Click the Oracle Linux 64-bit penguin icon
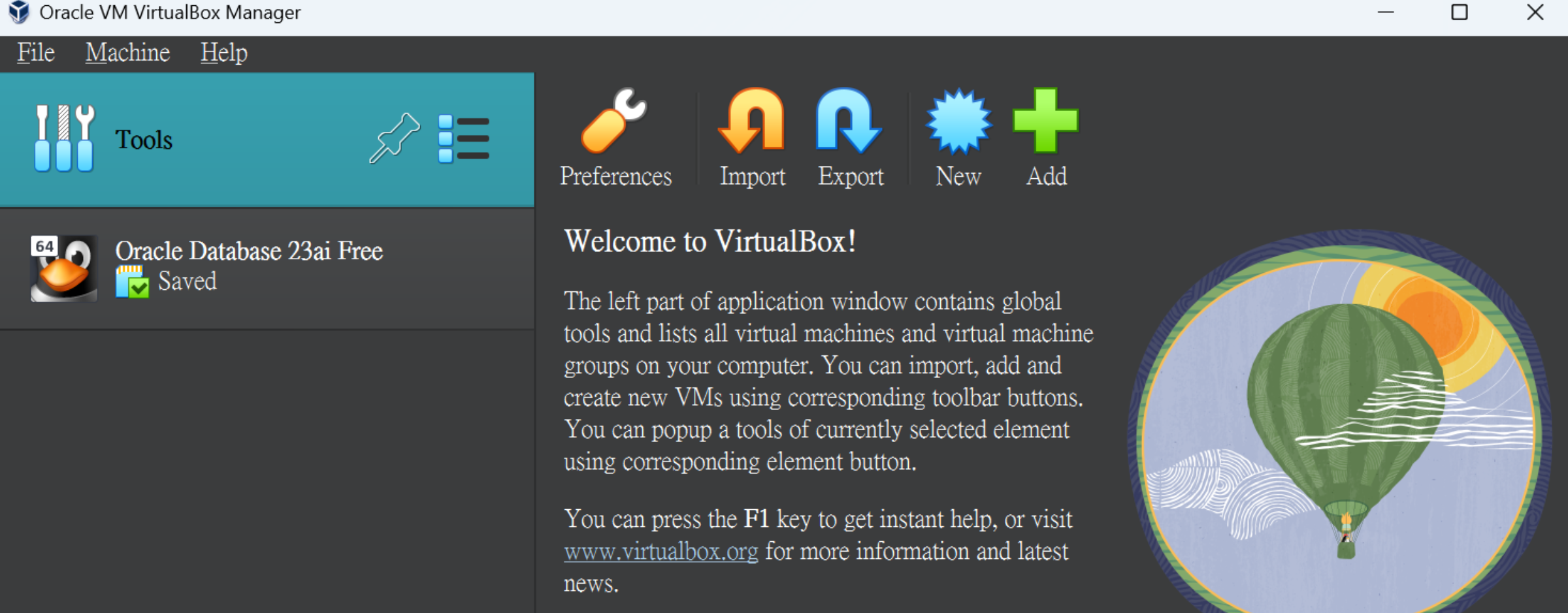This screenshot has width=1568, height=613. coord(63,268)
